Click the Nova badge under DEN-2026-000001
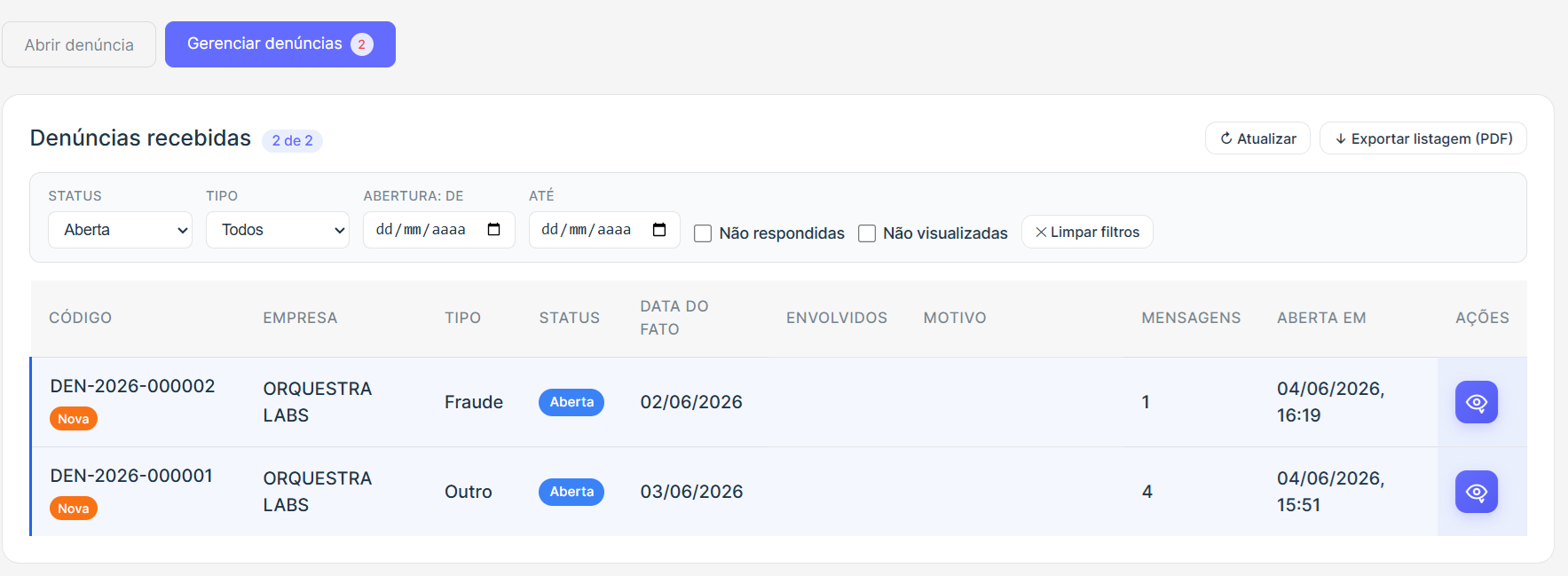Image resolution: width=1568 pixels, height=576 pixels. click(74, 509)
